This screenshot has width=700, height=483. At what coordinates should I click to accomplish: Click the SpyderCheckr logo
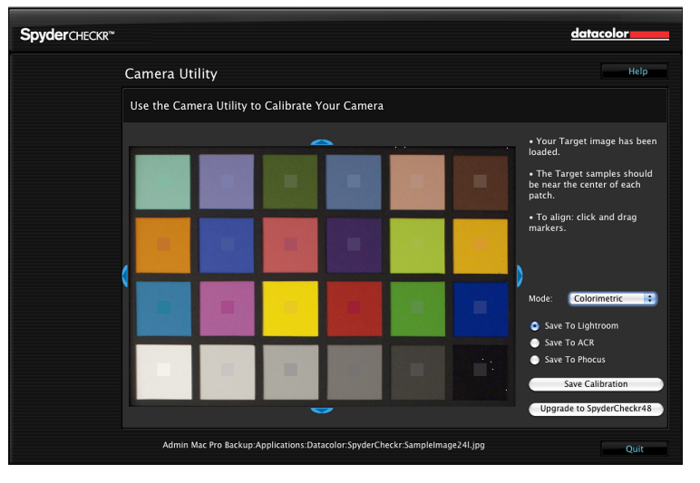67,35
